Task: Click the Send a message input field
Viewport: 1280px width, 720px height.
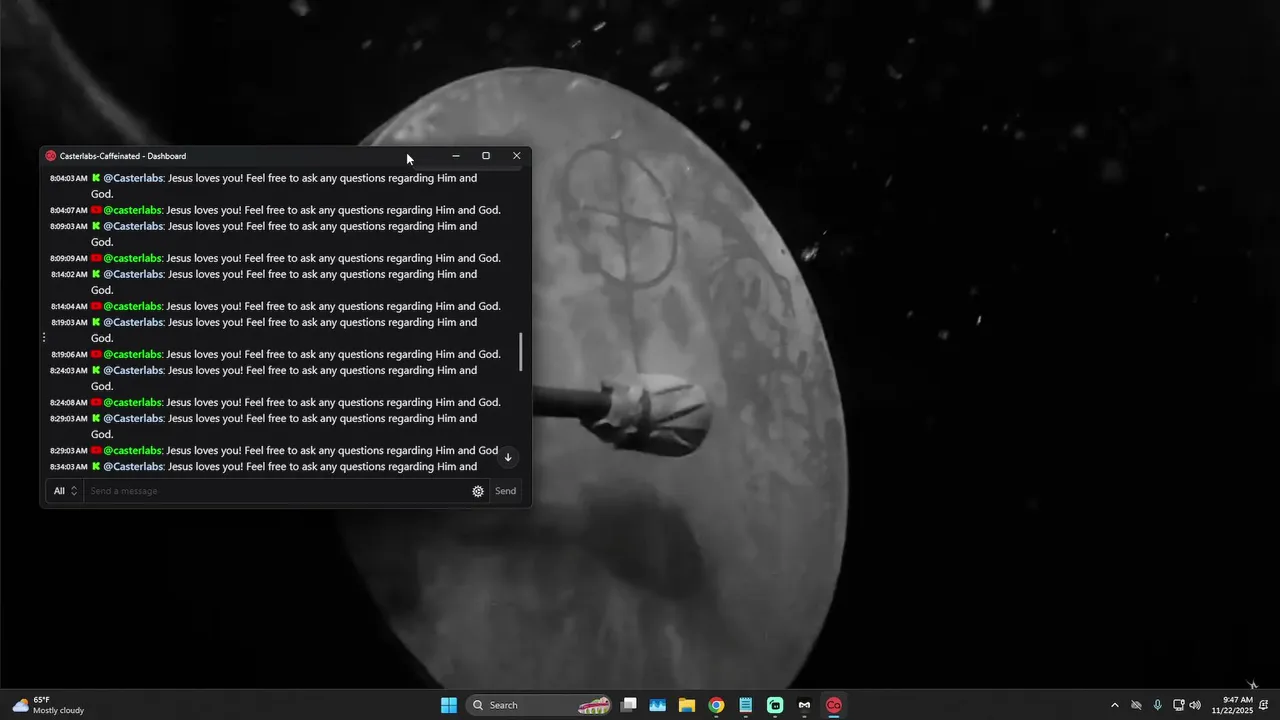Action: click(277, 491)
